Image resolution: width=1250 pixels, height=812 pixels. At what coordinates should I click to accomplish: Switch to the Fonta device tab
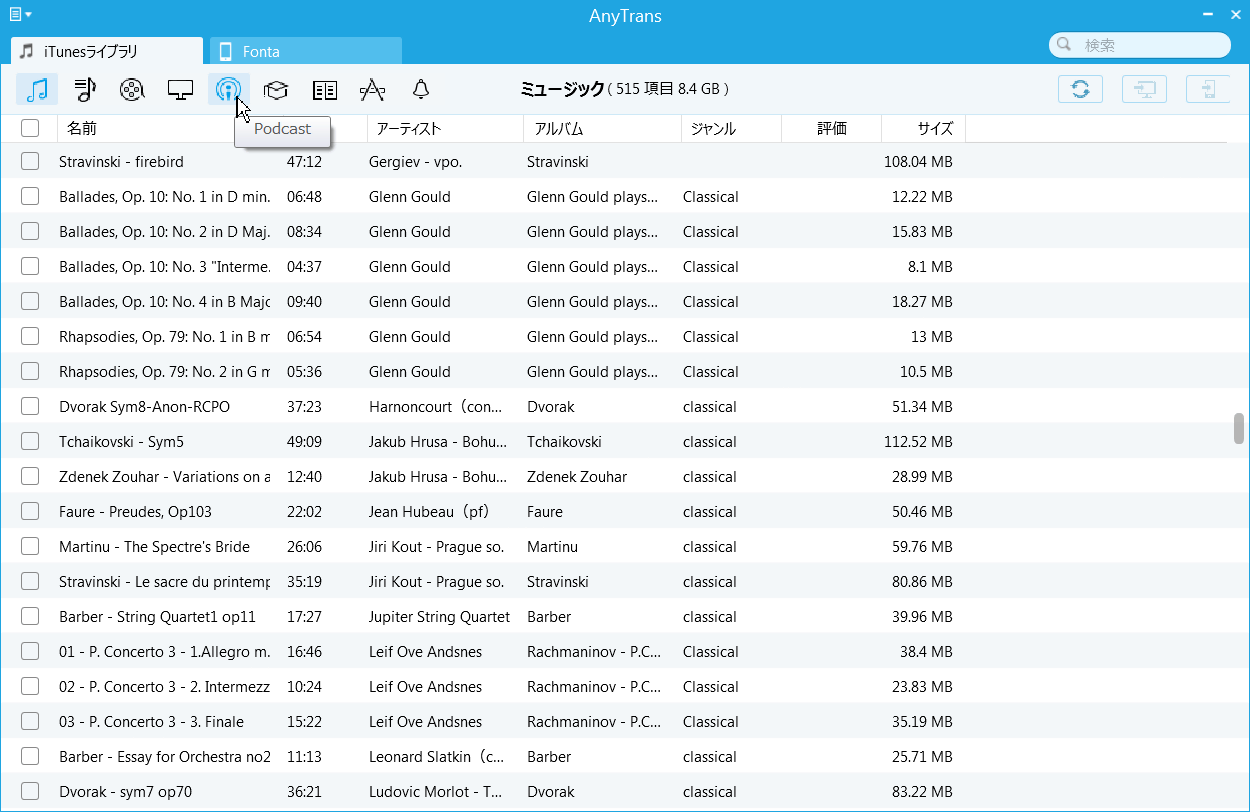pyautogui.click(x=306, y=51)
